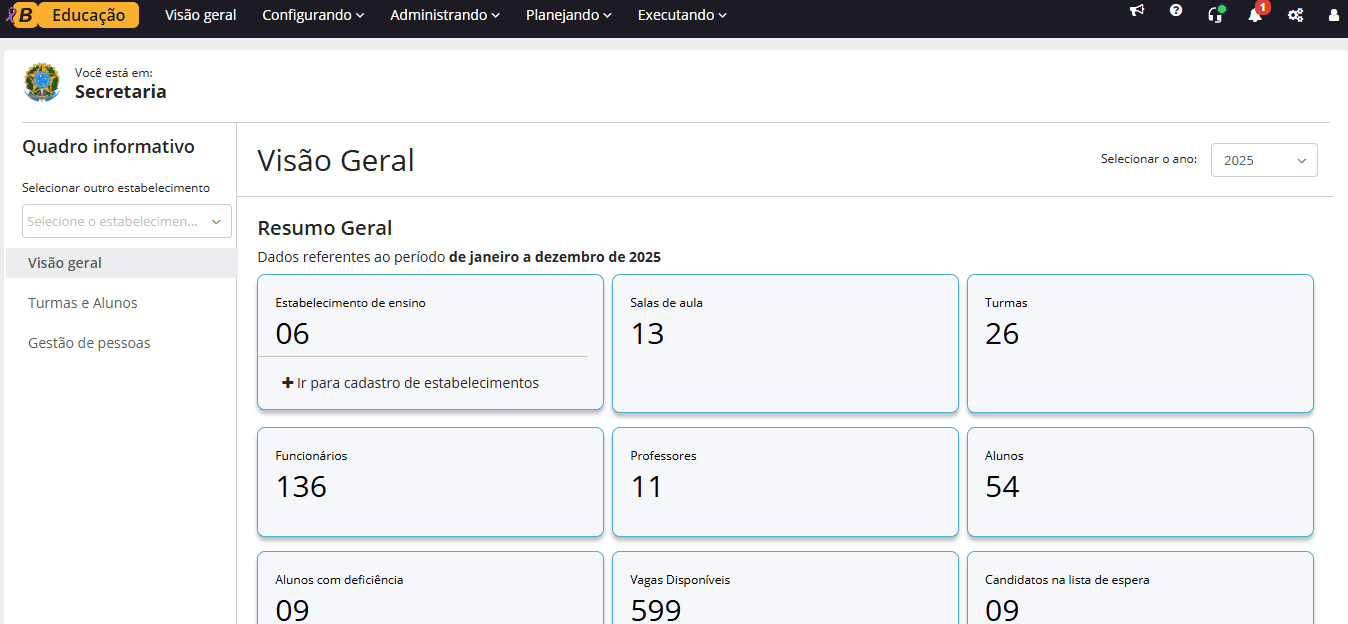Screen dimensions: 1348x624
Task: Open settings using the gears icon
Action: [1295, 15]
